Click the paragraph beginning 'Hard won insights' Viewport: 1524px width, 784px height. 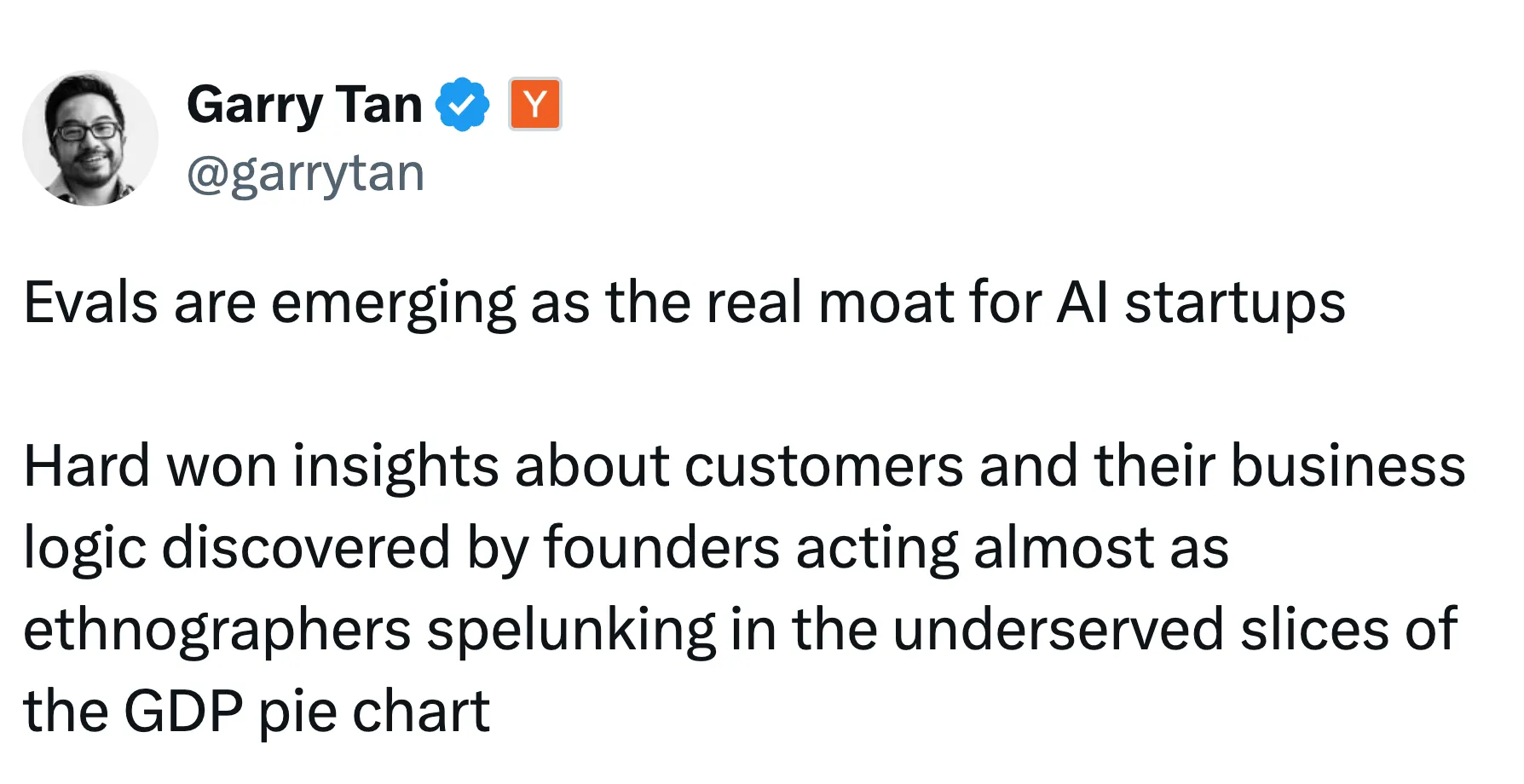pyautogui.click(x=744, y=588)
